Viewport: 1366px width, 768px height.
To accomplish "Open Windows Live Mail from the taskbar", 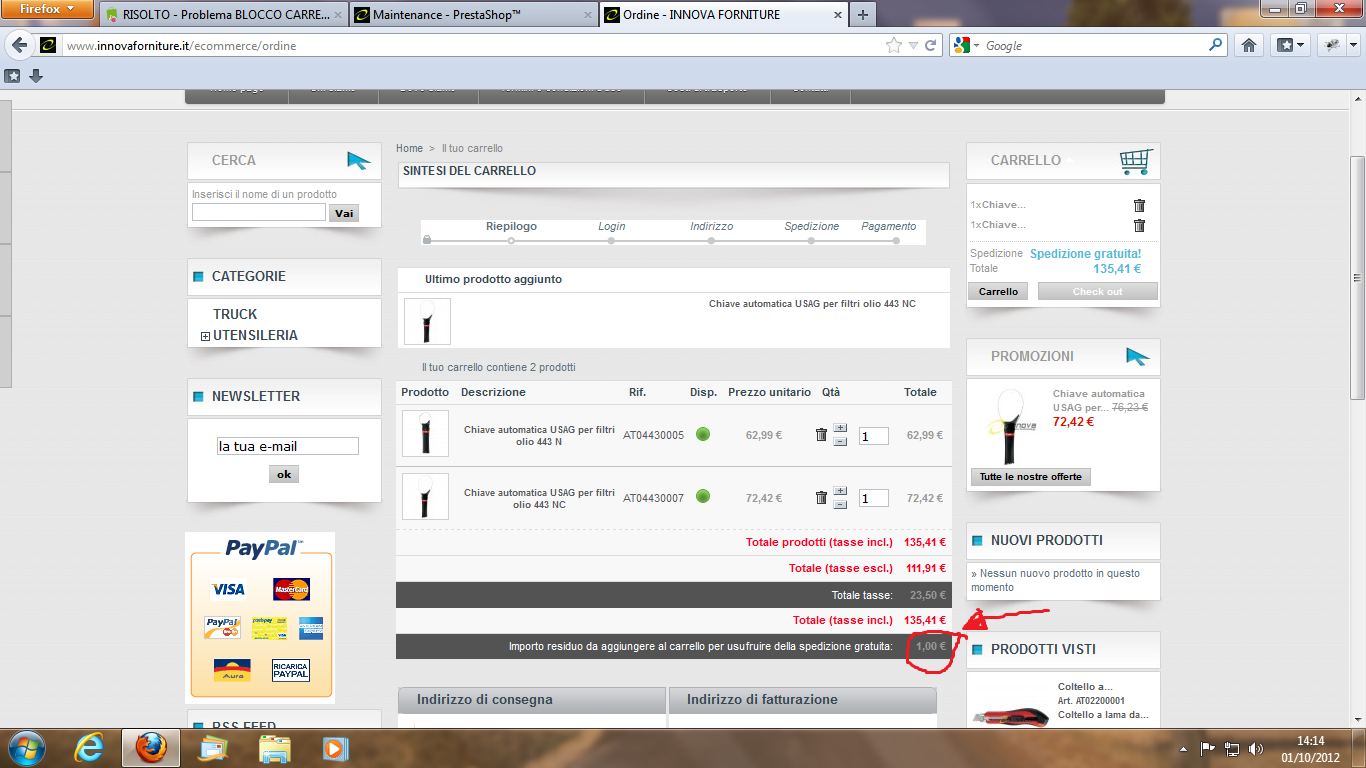I will (x=213, y=747).
